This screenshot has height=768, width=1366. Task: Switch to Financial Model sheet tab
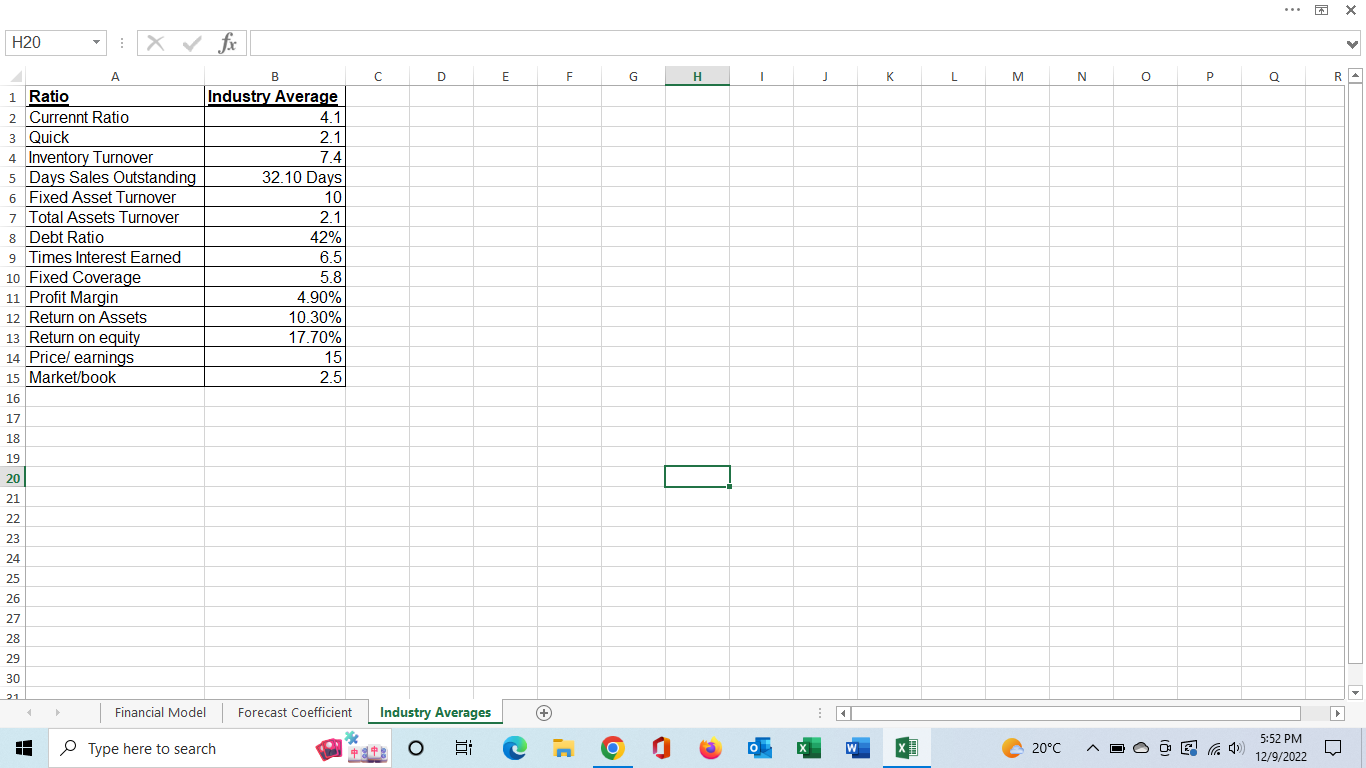[160, 713]
